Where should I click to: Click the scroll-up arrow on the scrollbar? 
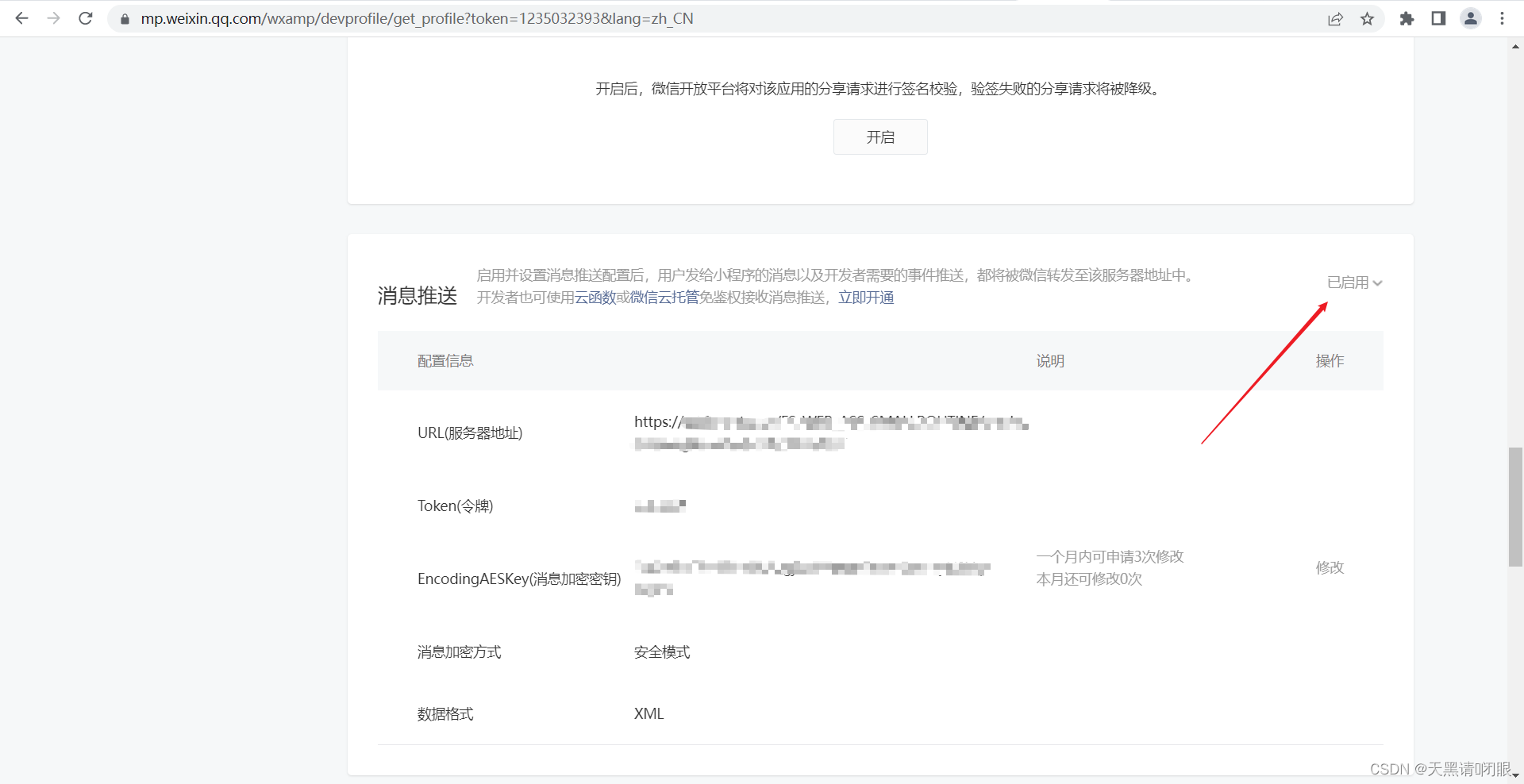point(1516,47)
